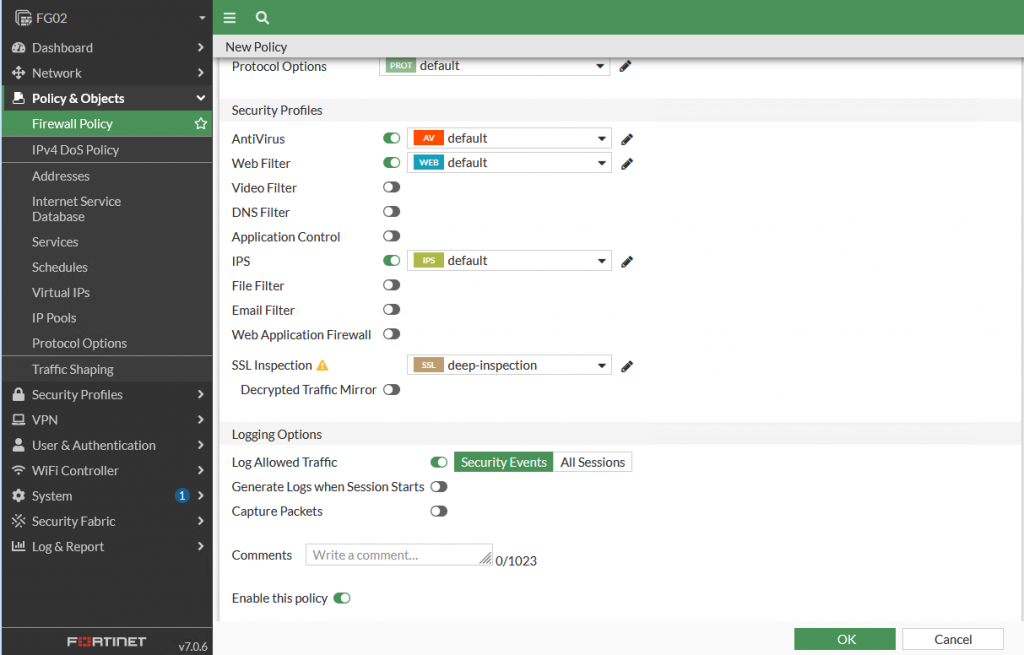Click the edit pencil next to Web Filter profile
This screenshot has height=655, width=1024.
pos(627,163)
